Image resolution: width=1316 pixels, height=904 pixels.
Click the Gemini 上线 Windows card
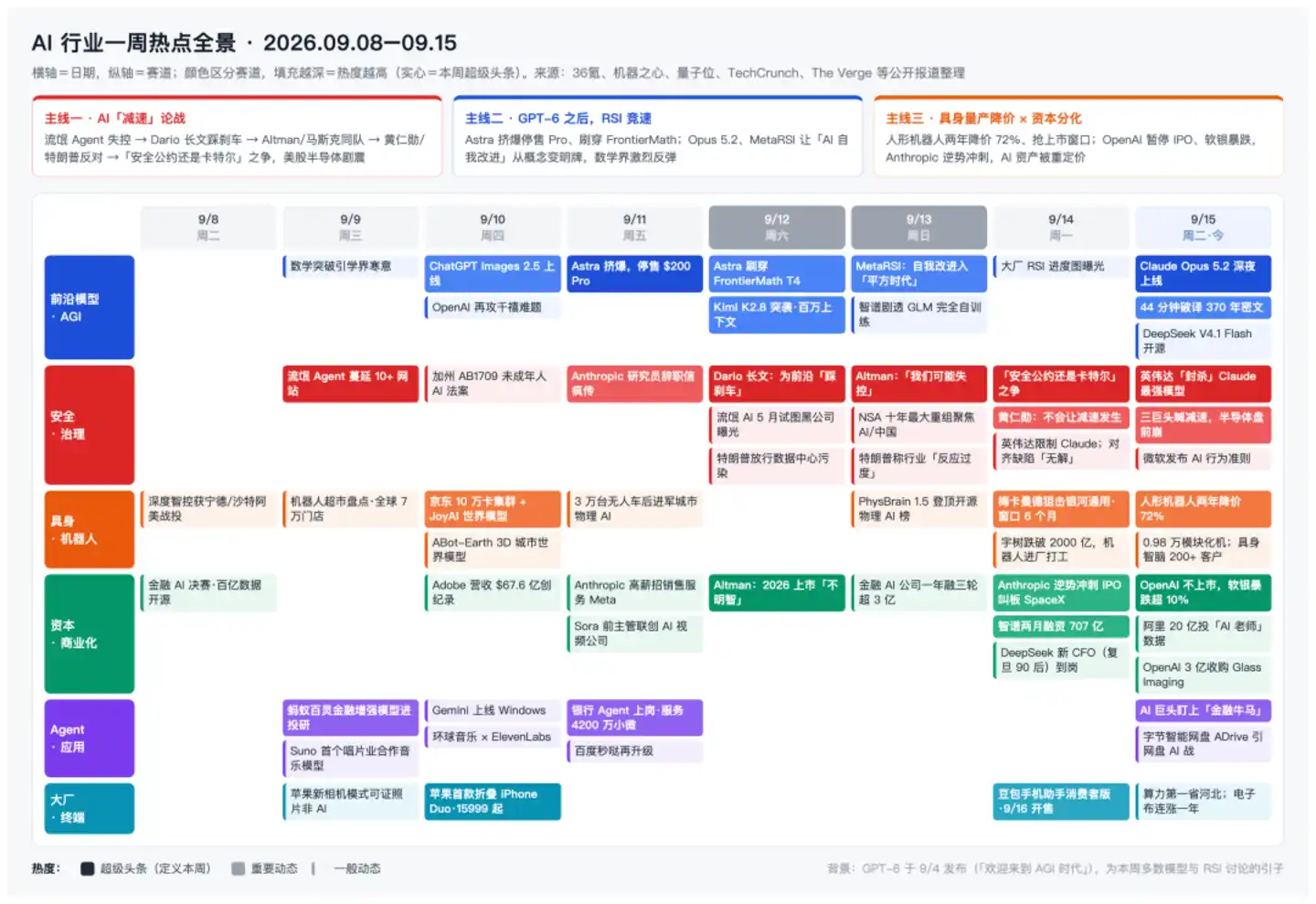point(493,710)
